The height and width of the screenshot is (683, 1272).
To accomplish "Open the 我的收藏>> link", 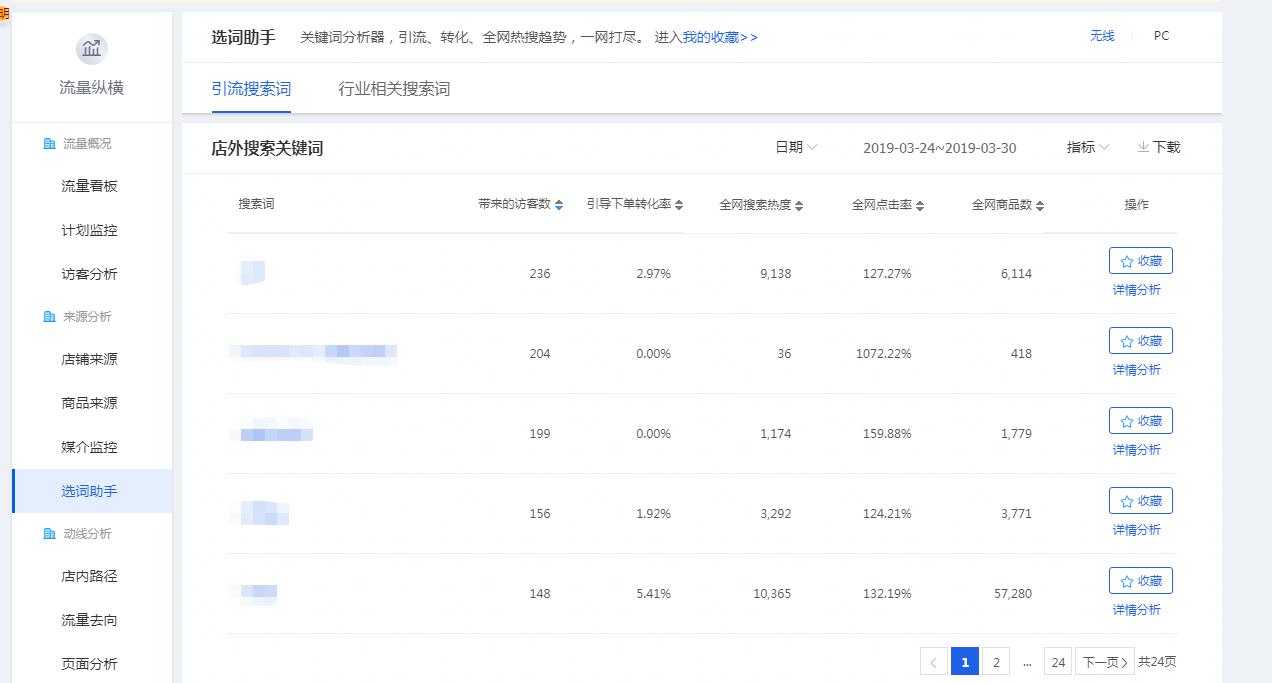I will point(720,37).
